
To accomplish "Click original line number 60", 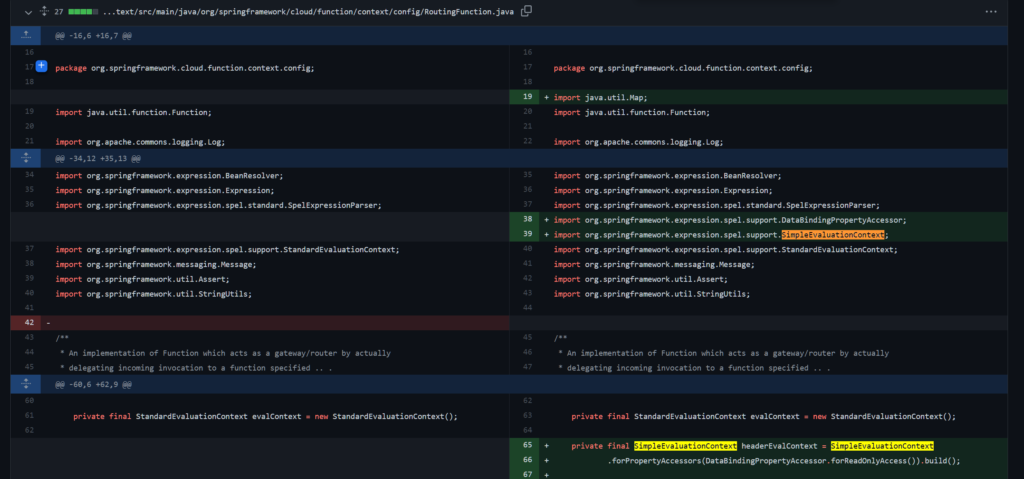I will point(29,401).
